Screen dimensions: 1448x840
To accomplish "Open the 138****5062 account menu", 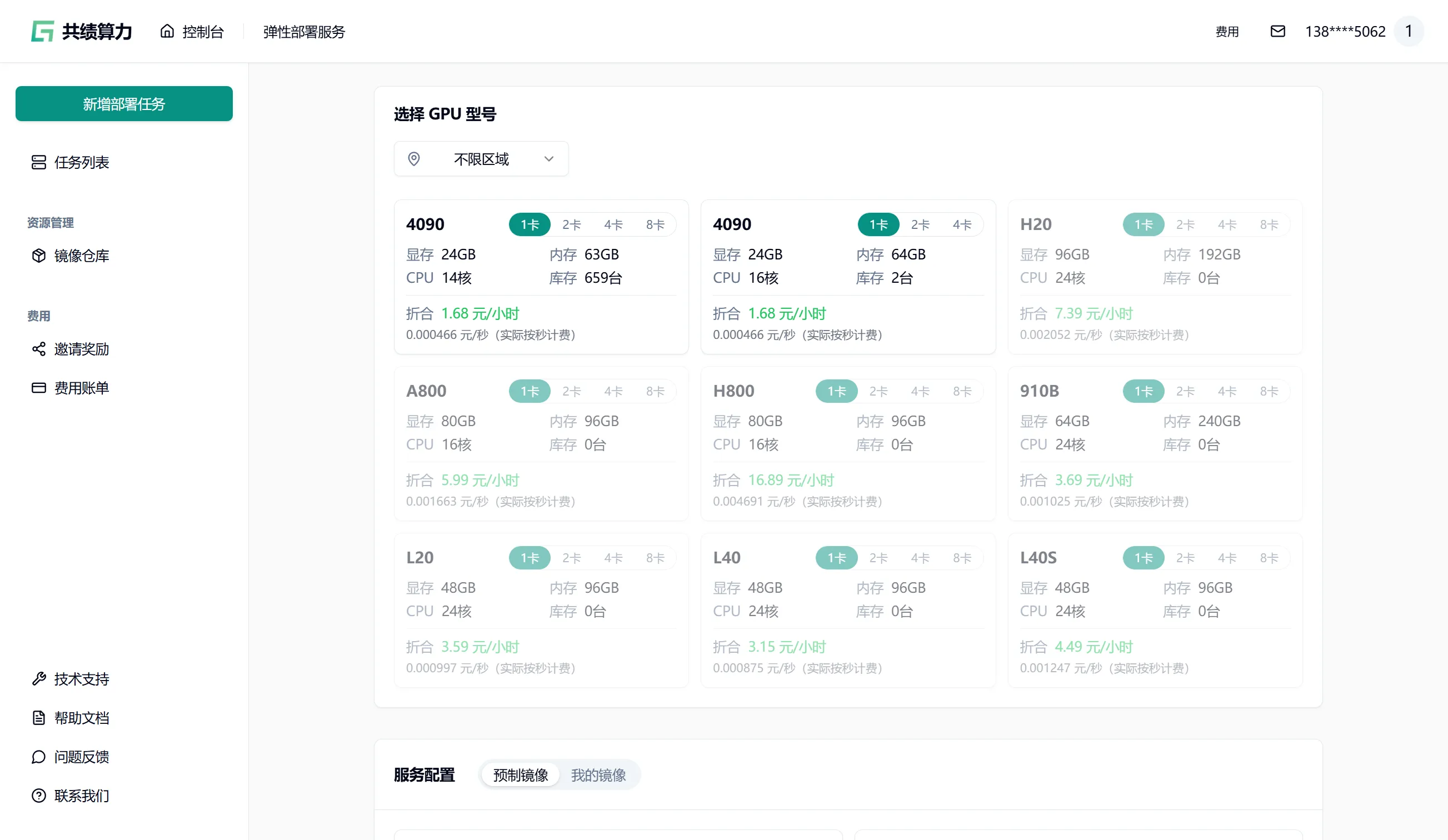I will (x=1345, y=31).
